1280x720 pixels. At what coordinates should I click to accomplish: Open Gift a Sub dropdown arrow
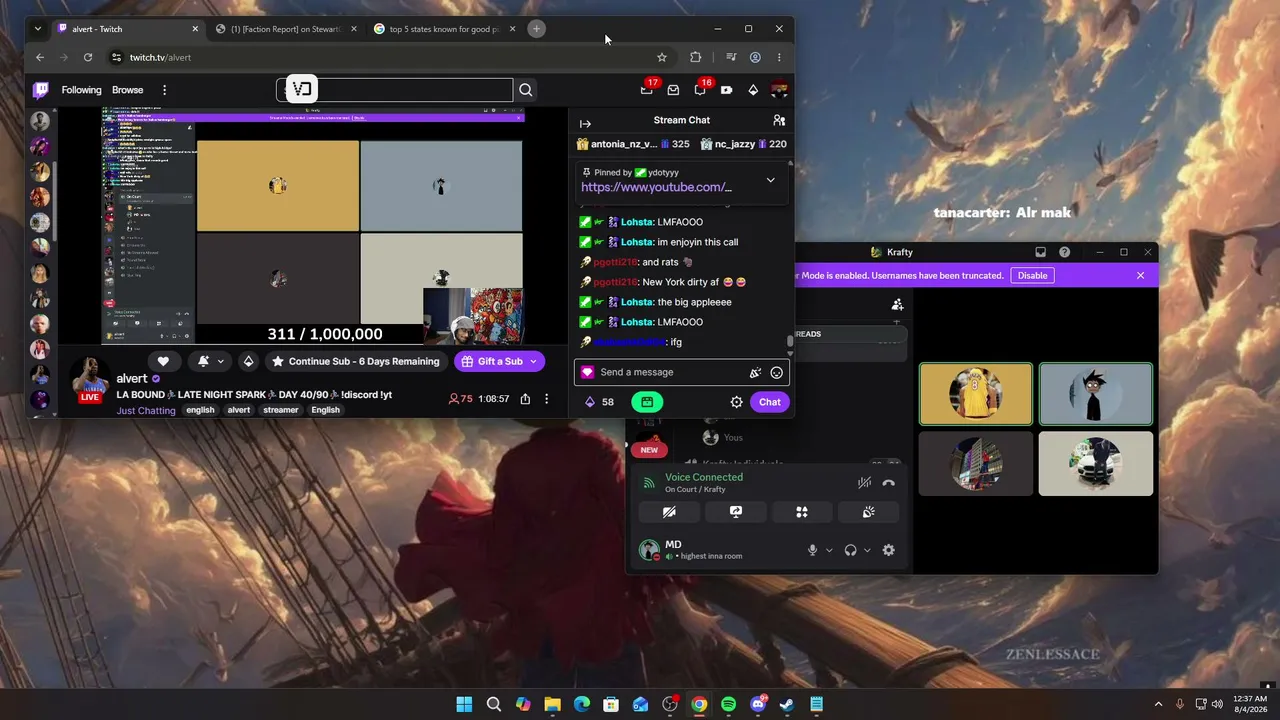(533, 361)
